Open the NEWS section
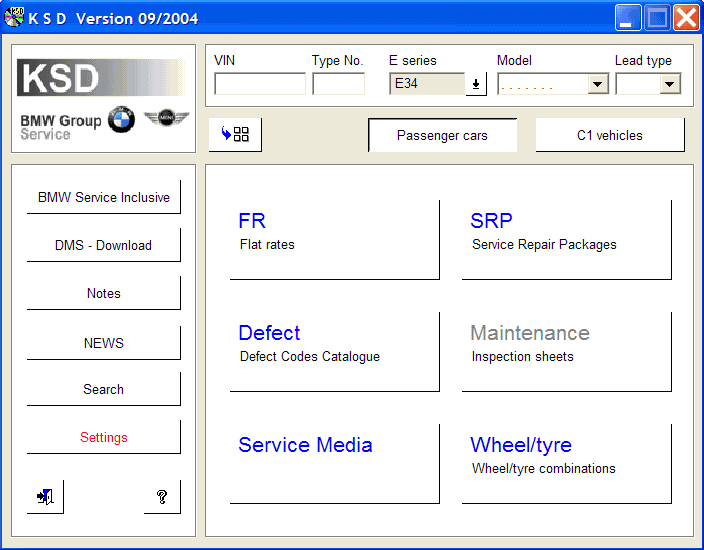The height and width of the screenshot is (550, 704). 104,343
